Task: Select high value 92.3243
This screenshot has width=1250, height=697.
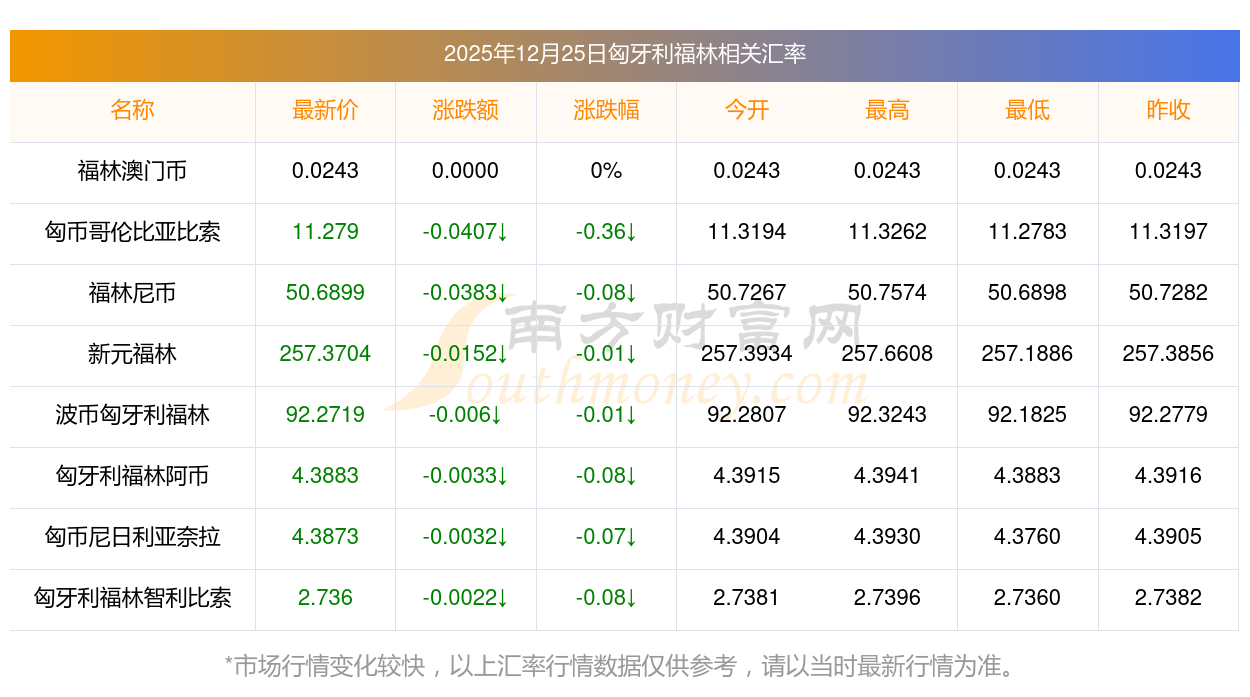Action: 887,415
